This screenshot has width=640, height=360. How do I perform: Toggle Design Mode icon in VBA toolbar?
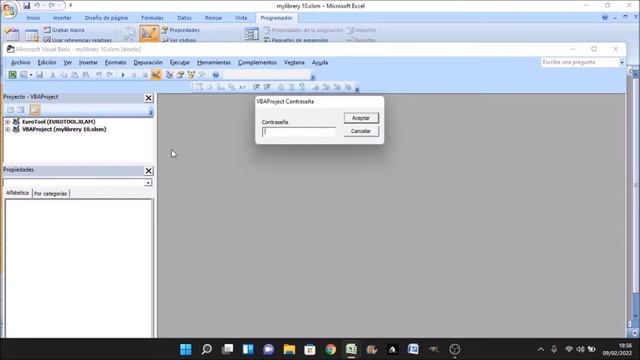pyautogui.click(x=156, y=75)
